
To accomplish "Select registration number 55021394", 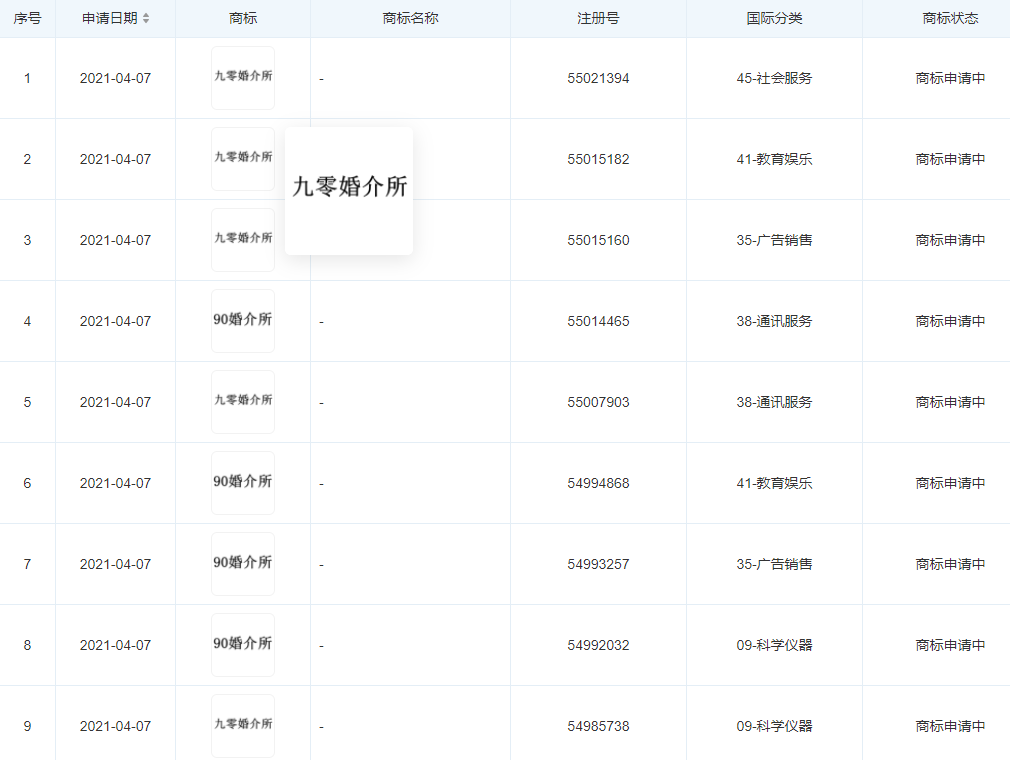I will 598,79.
